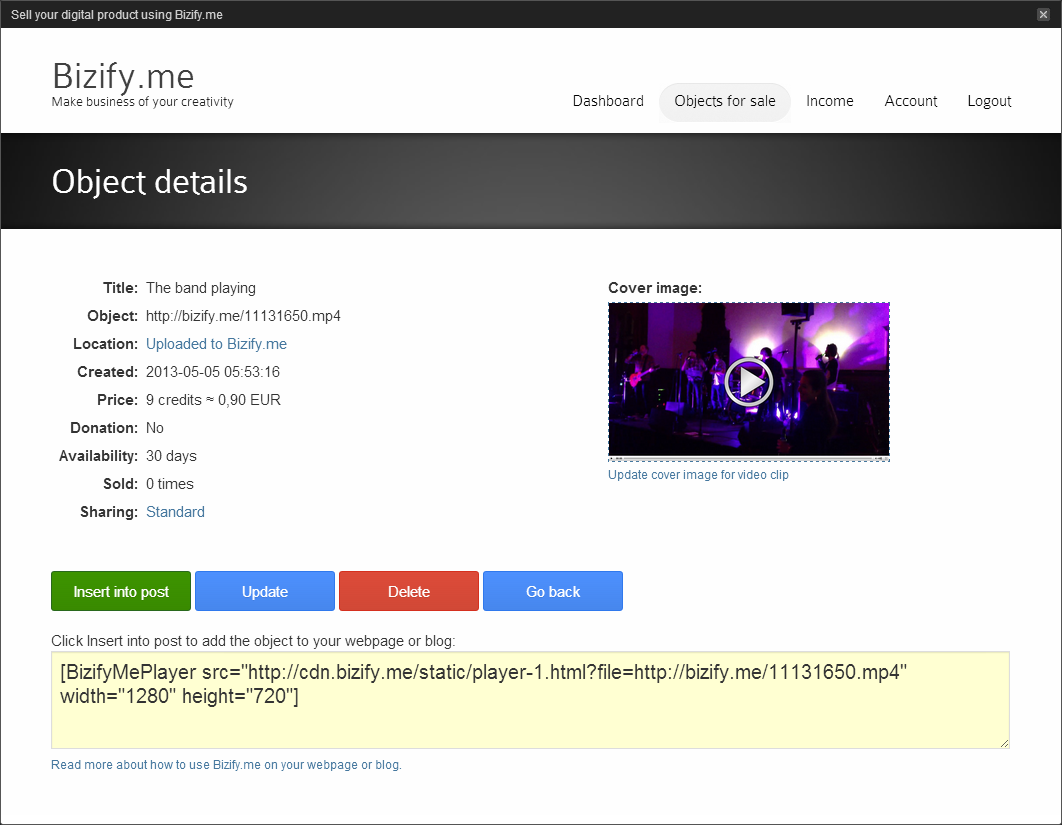Click the title text The band playing
Viewport: 1062px width, 825px height.
(x=201, y=288)
